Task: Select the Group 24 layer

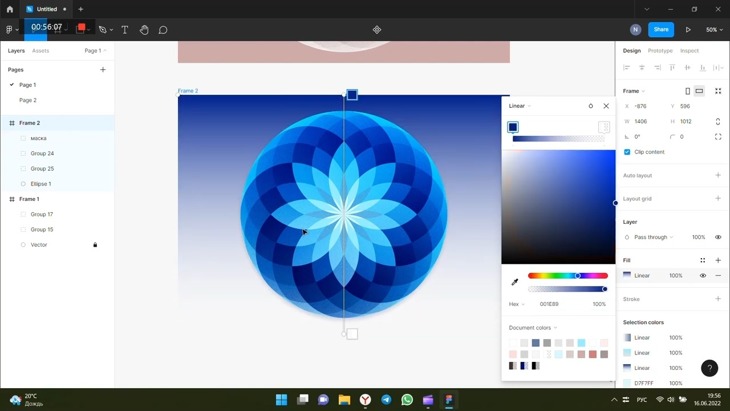Action: click(x=42, y=153)
